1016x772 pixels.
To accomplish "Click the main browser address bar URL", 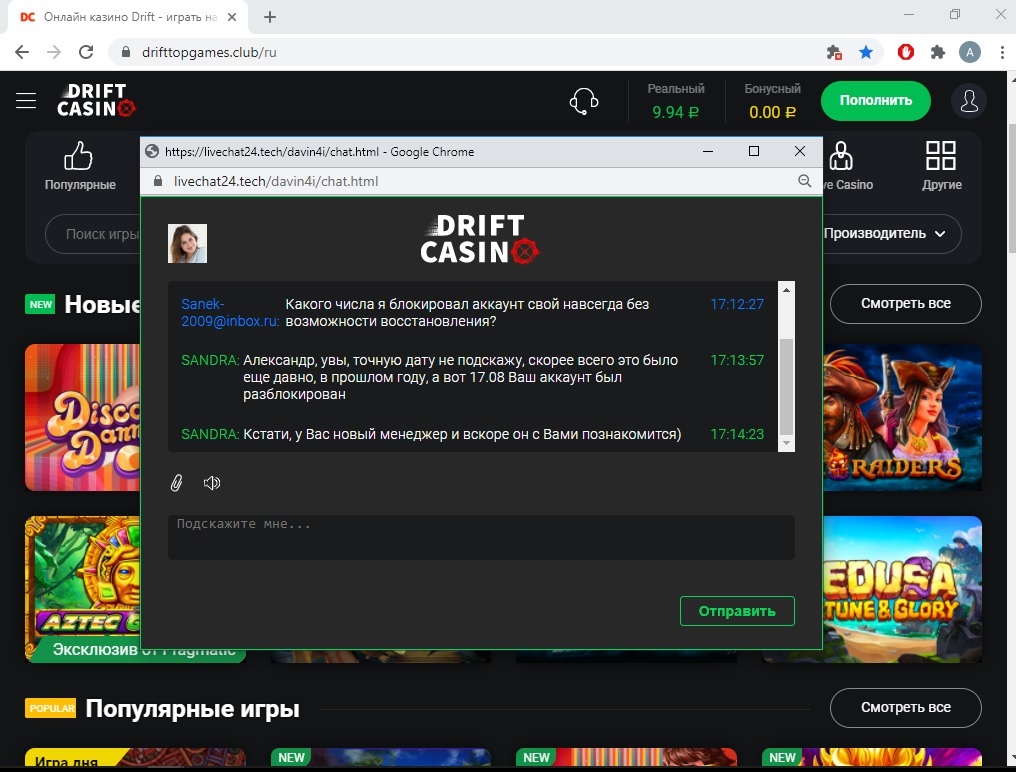I will tap(209, 53).
